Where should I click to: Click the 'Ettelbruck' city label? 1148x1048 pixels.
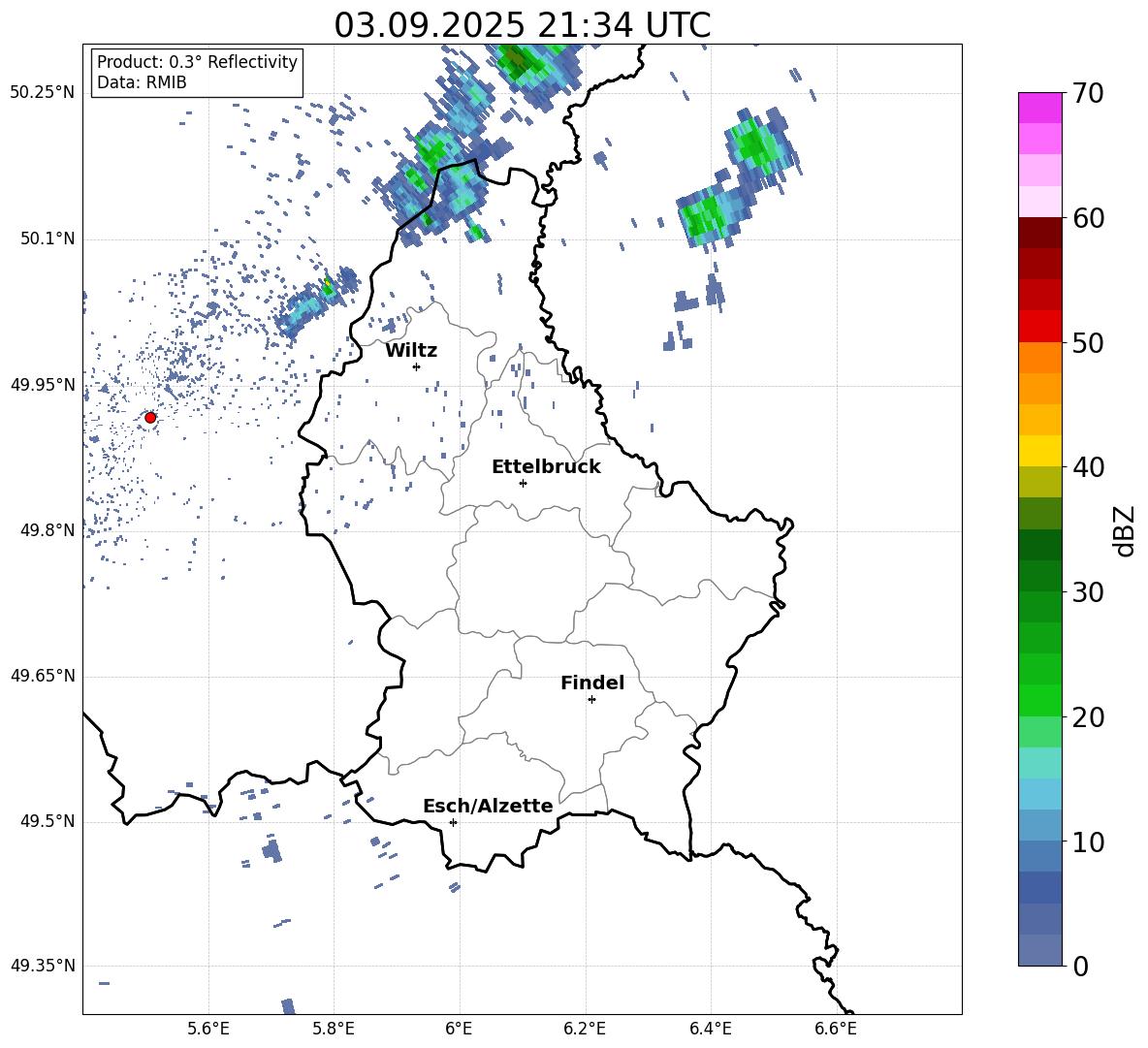[x=546, y=466]
